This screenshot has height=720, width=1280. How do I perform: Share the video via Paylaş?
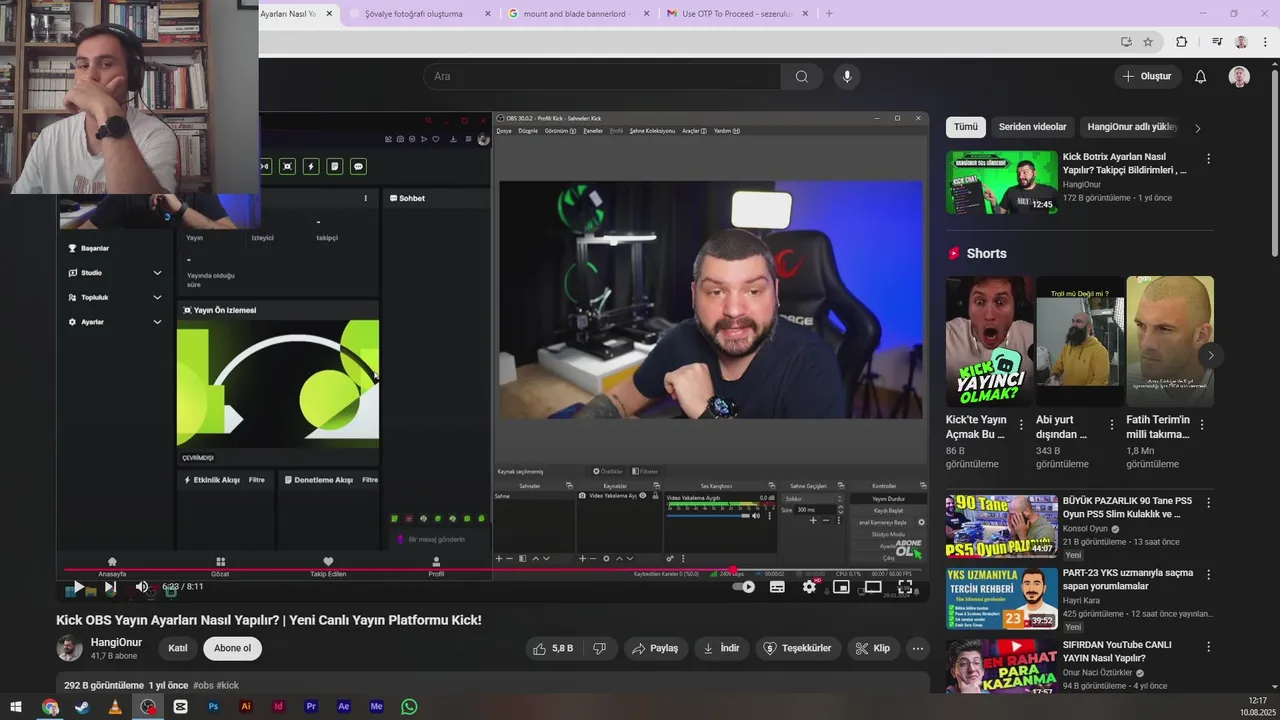tap(655, 648)
